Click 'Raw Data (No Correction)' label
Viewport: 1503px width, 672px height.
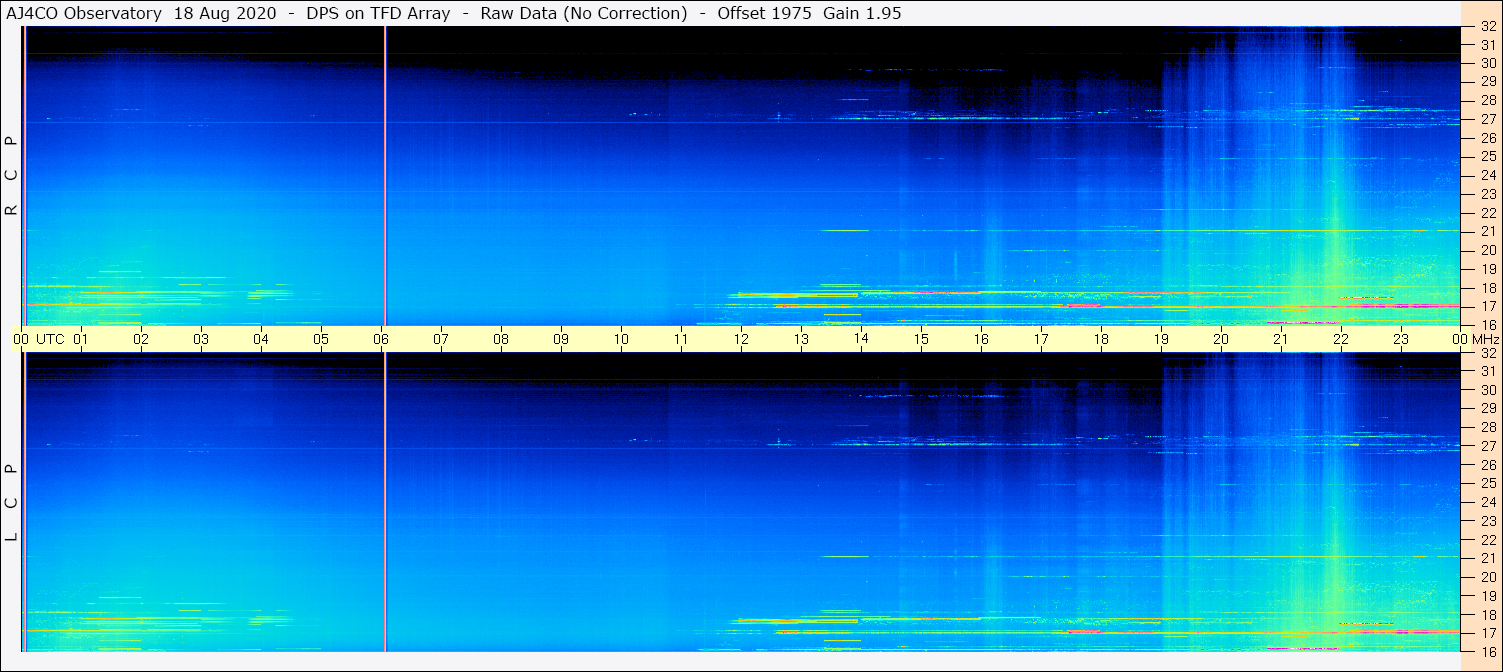click(x=584, y=13)
